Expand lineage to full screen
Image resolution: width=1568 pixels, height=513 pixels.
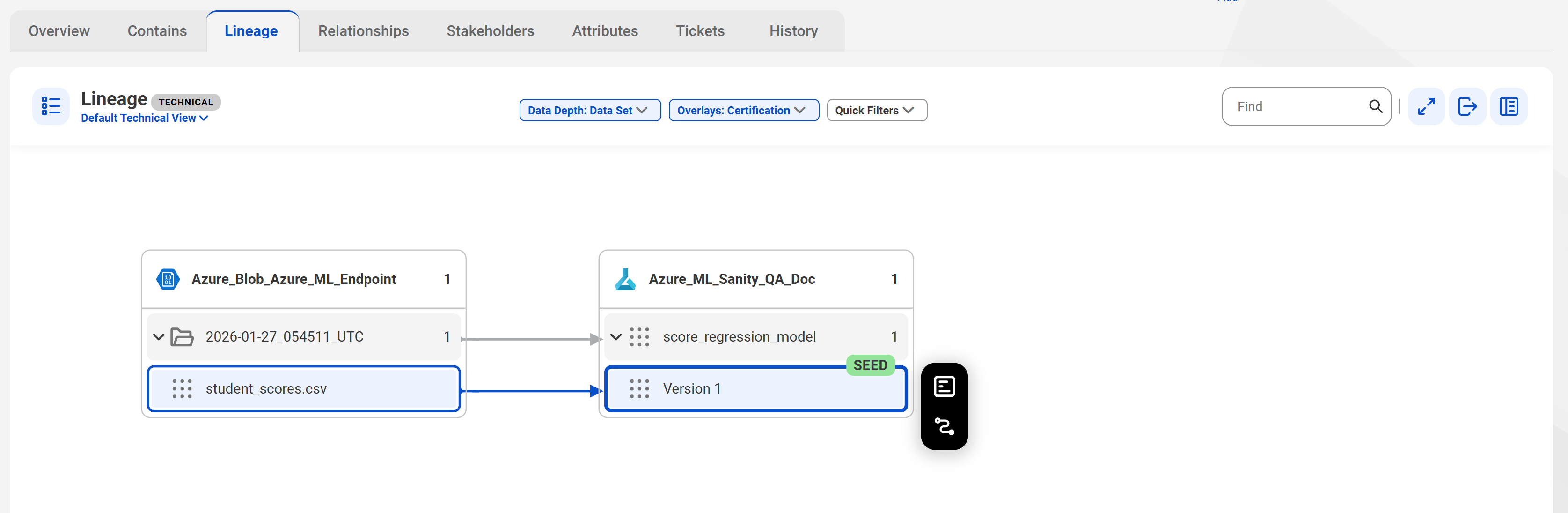[x=1426, y=107]
